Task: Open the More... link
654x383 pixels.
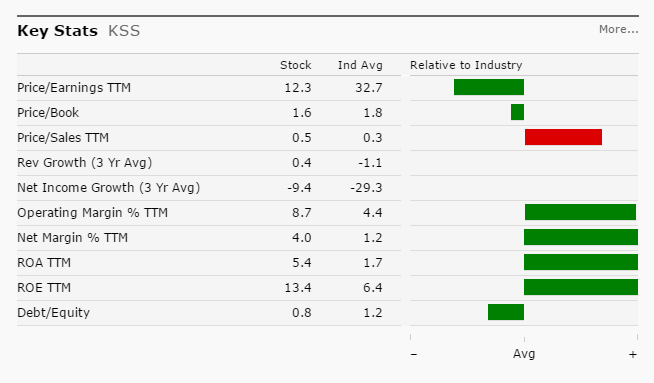Action: click(x=618, y=29)
